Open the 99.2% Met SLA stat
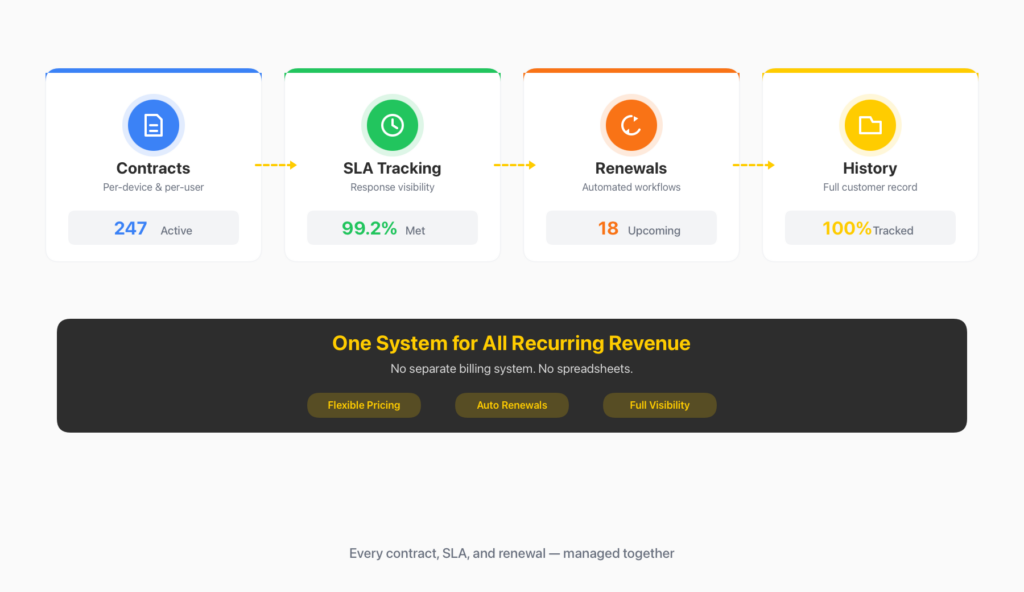The width and height of the screenshot is (1024, 592). (x=392, y=228)
